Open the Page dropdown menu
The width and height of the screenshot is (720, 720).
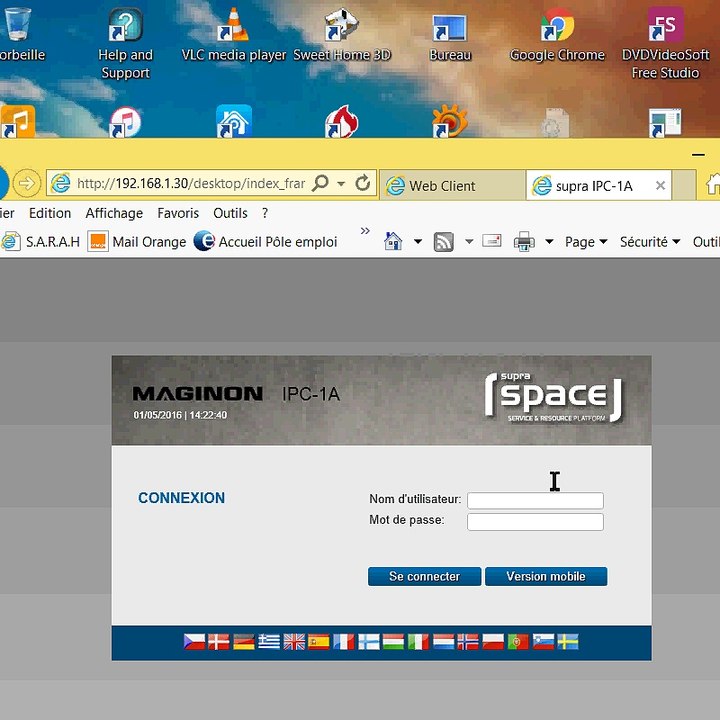pos(586,242)
